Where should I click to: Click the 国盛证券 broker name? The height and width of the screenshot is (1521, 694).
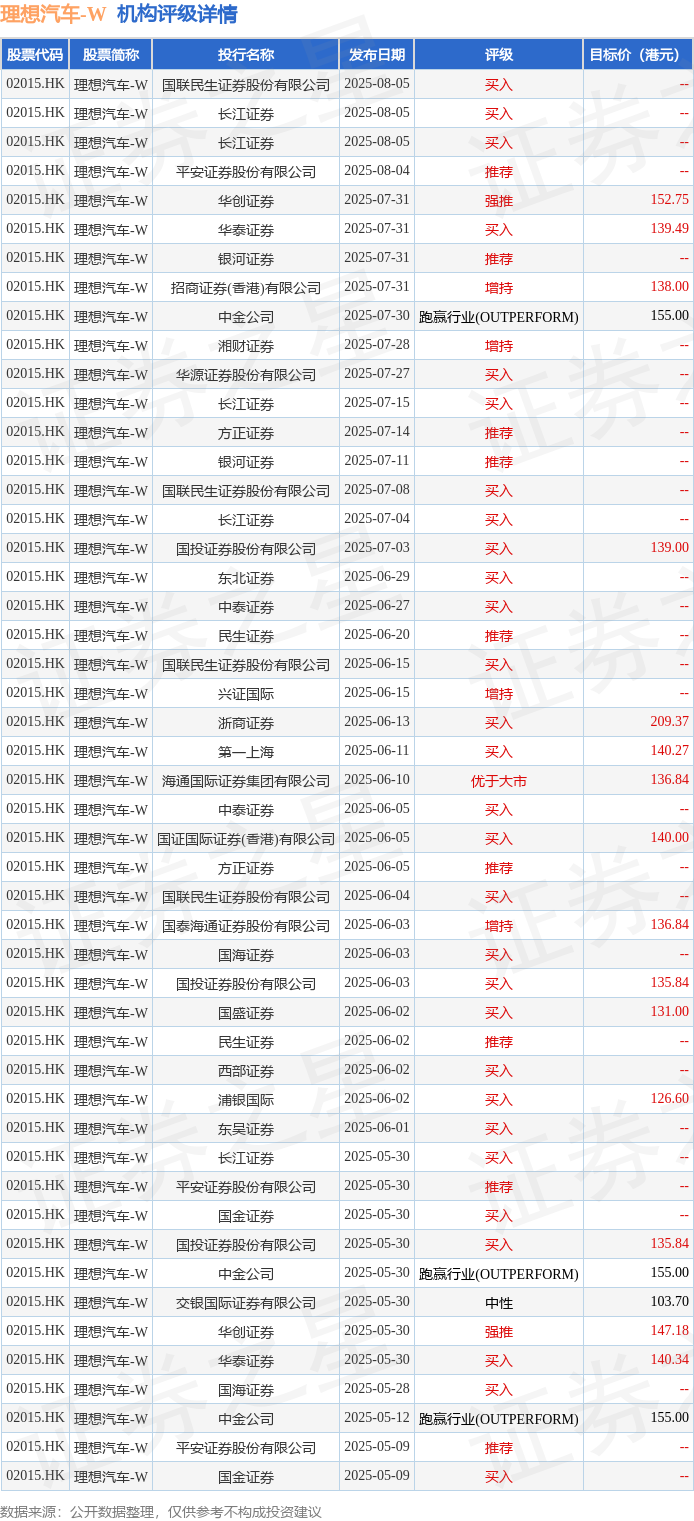[246, 1013]
